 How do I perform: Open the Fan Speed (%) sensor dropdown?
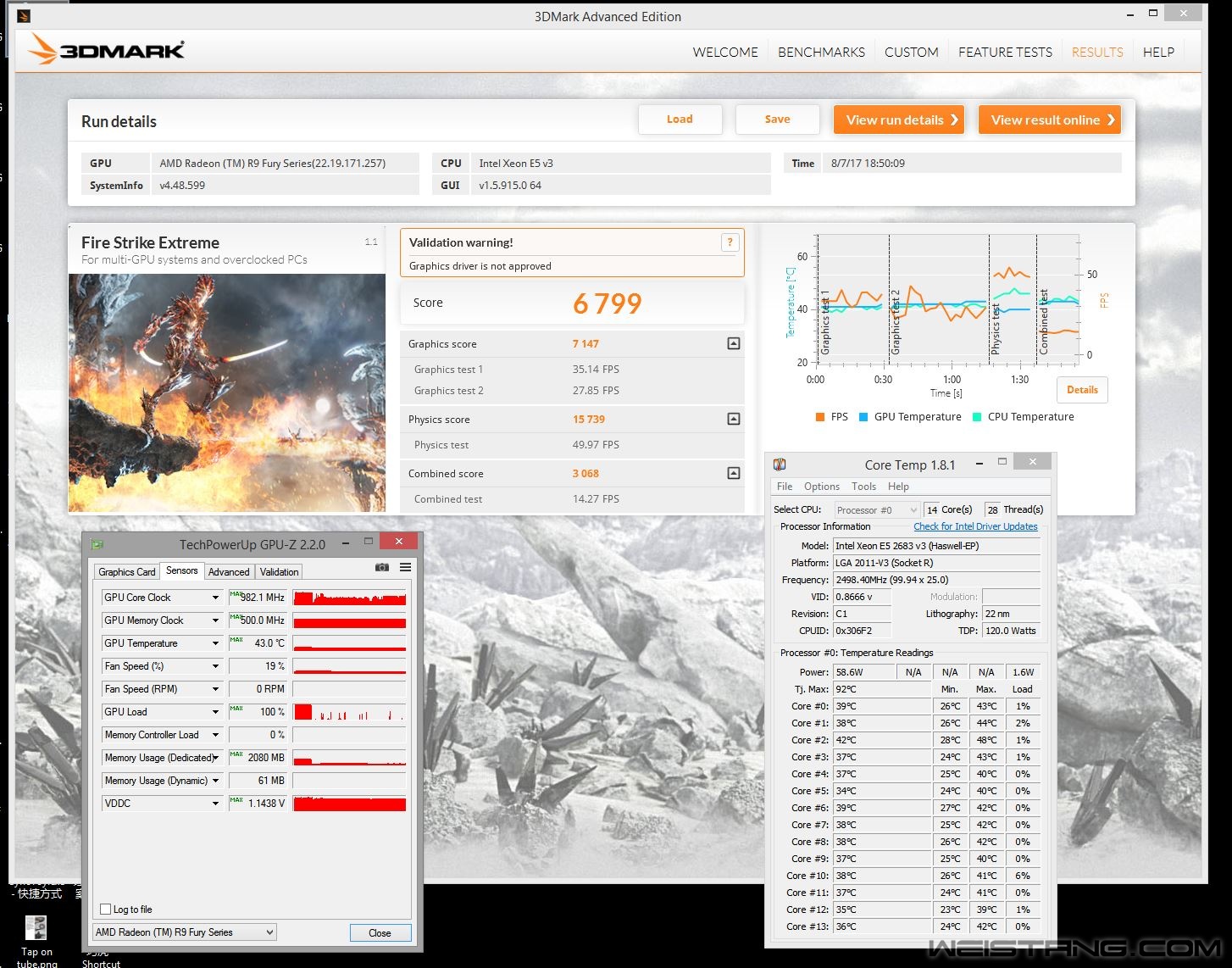(215, 666)
